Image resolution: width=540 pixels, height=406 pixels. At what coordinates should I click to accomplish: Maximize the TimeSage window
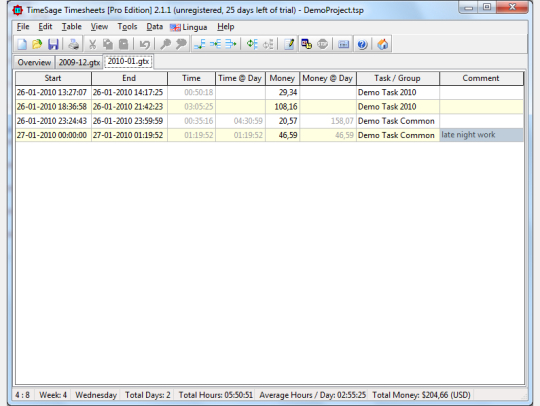[487, 7]
